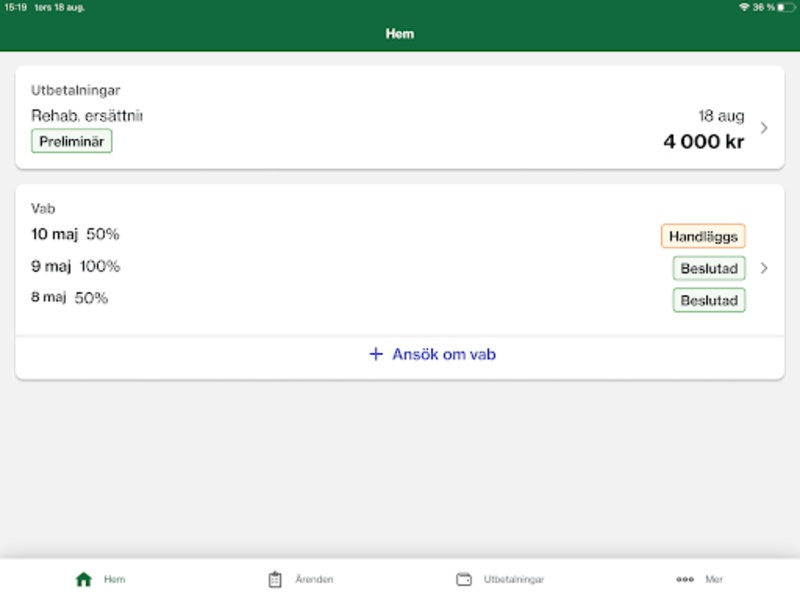Select the Utbetalningar wallet icon
The width and height of the screenshot is (800, 600).
click(x=464, y=579)
